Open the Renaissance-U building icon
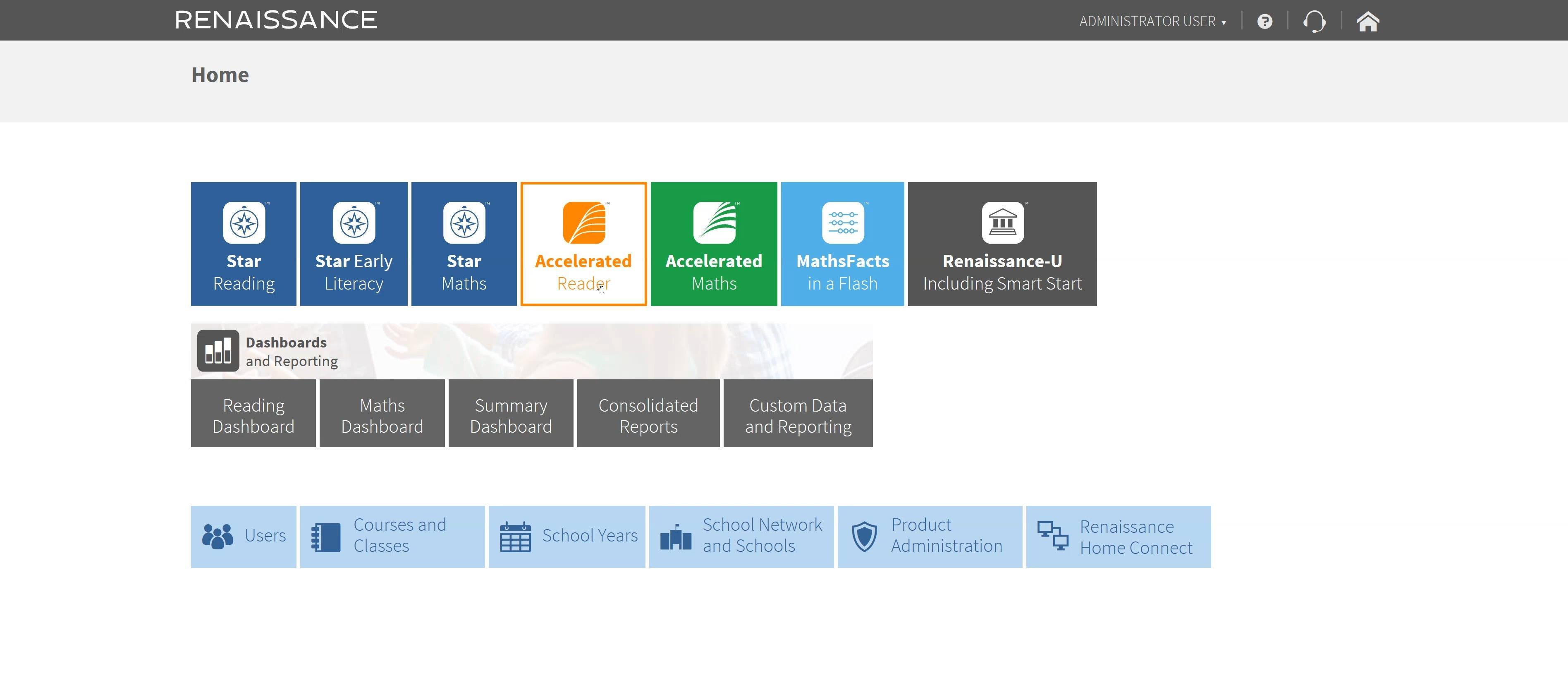This screenshot has height=690, width=1568. pos(1002,223)
